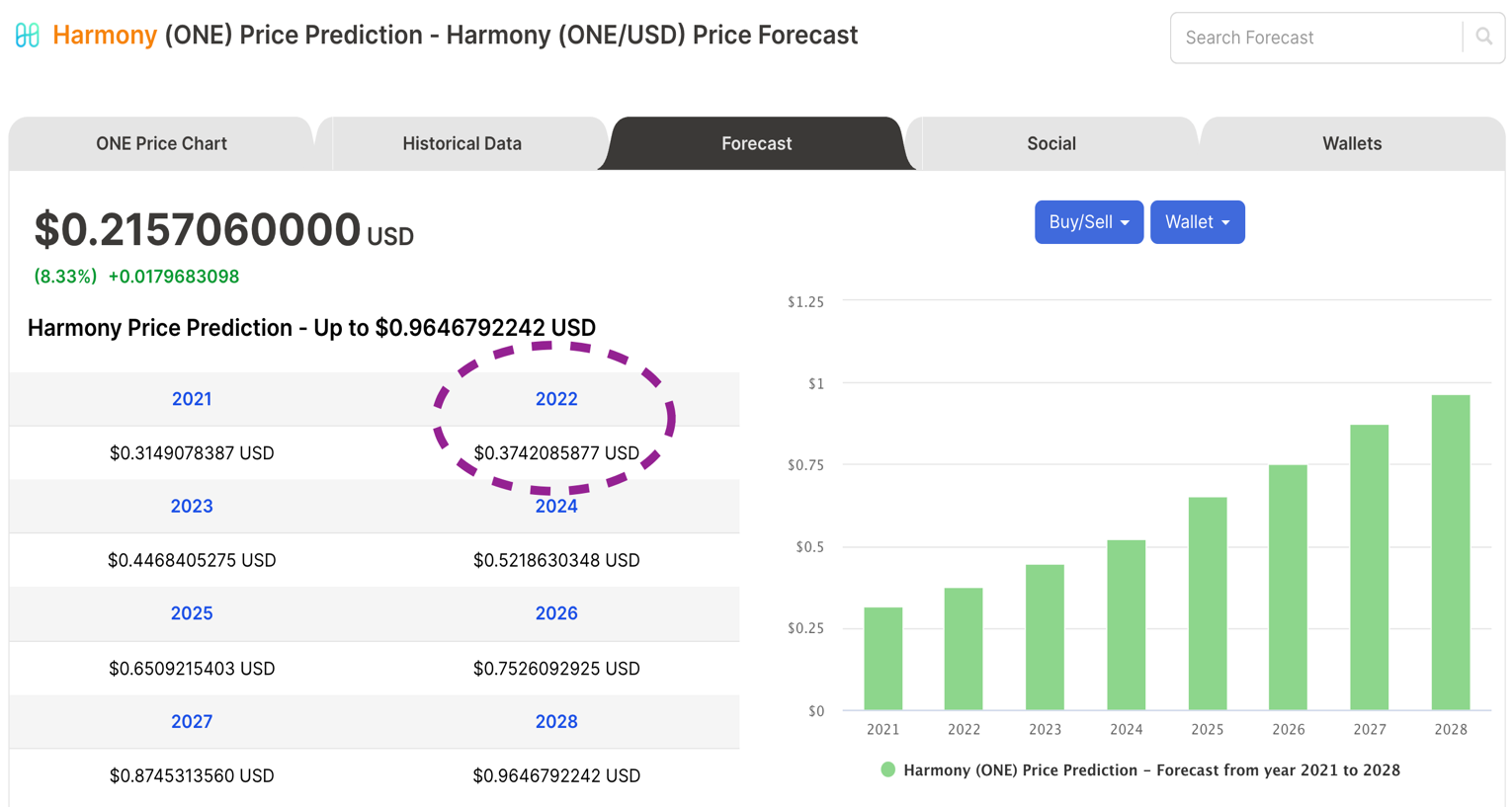1512x807 pixels.
Task: Open the 2025 prediction link
Action: point(192,613)
